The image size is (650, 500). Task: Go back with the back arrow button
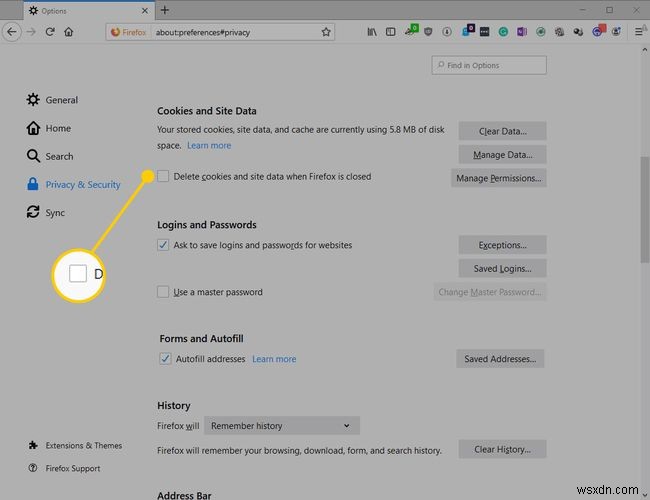coord(12,32)
